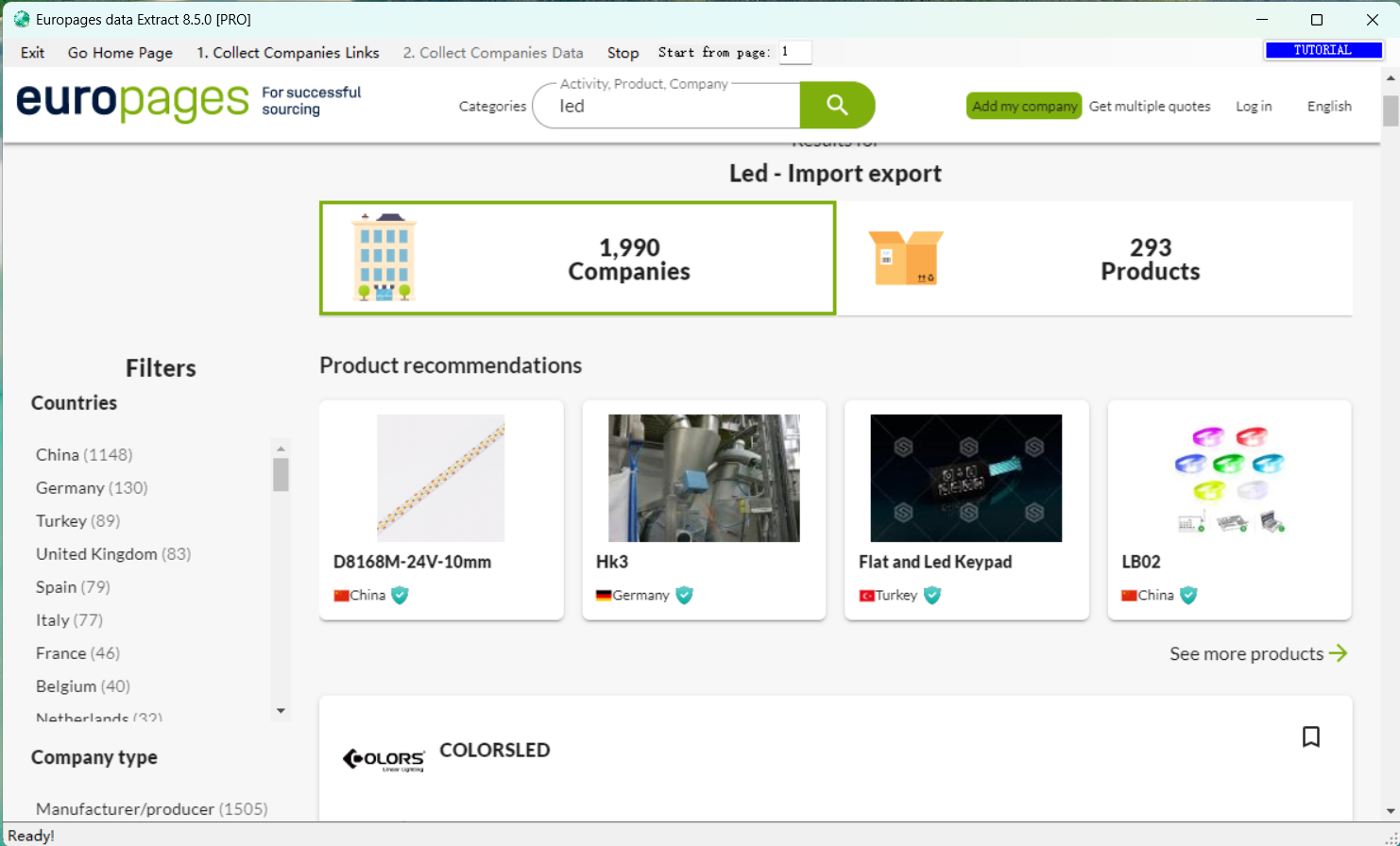
Task: Click the europages logo
Action: 132,102
